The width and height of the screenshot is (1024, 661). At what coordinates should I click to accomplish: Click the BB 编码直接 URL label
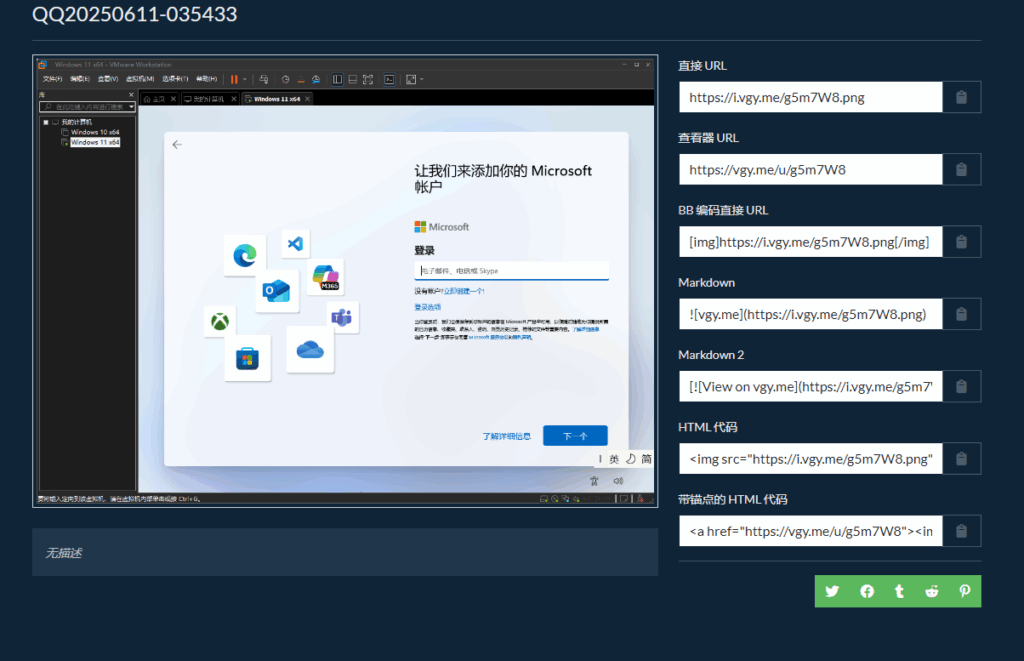(x=723, y=210)
